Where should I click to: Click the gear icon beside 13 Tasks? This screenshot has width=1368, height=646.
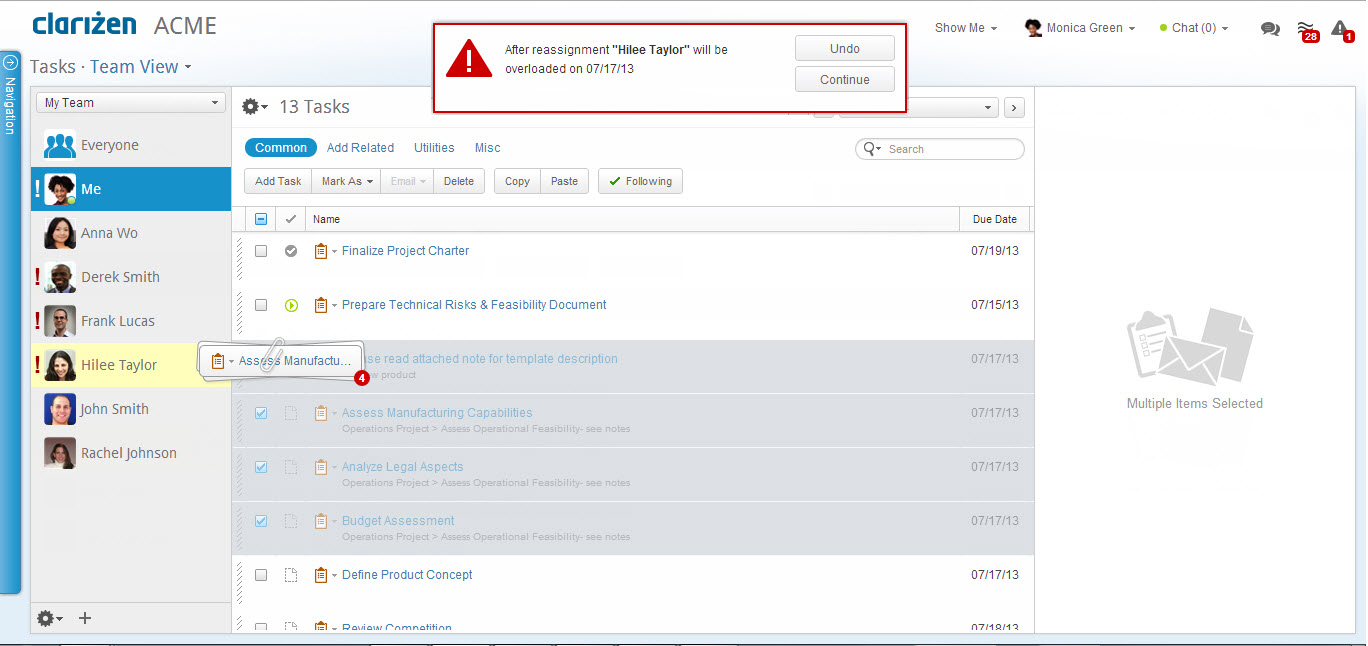pos(254,107)
